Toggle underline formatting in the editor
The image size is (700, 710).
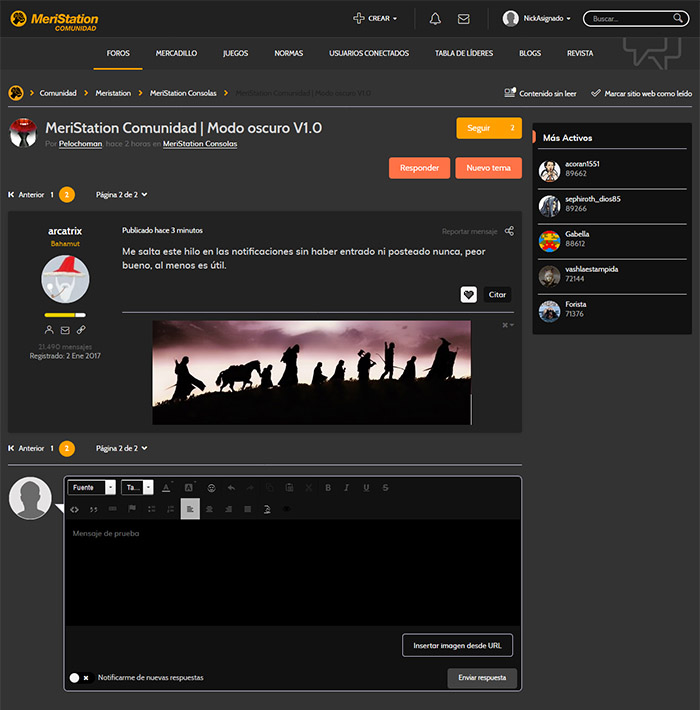pyautogui.click(x=366, y=488)
